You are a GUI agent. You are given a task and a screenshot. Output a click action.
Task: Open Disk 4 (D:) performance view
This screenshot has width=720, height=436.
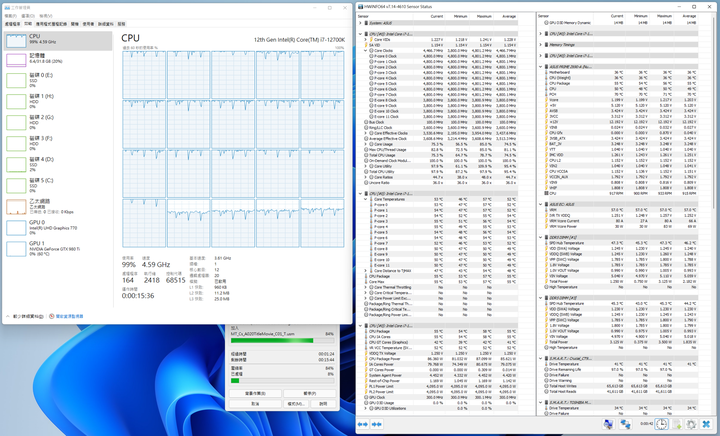58,164
